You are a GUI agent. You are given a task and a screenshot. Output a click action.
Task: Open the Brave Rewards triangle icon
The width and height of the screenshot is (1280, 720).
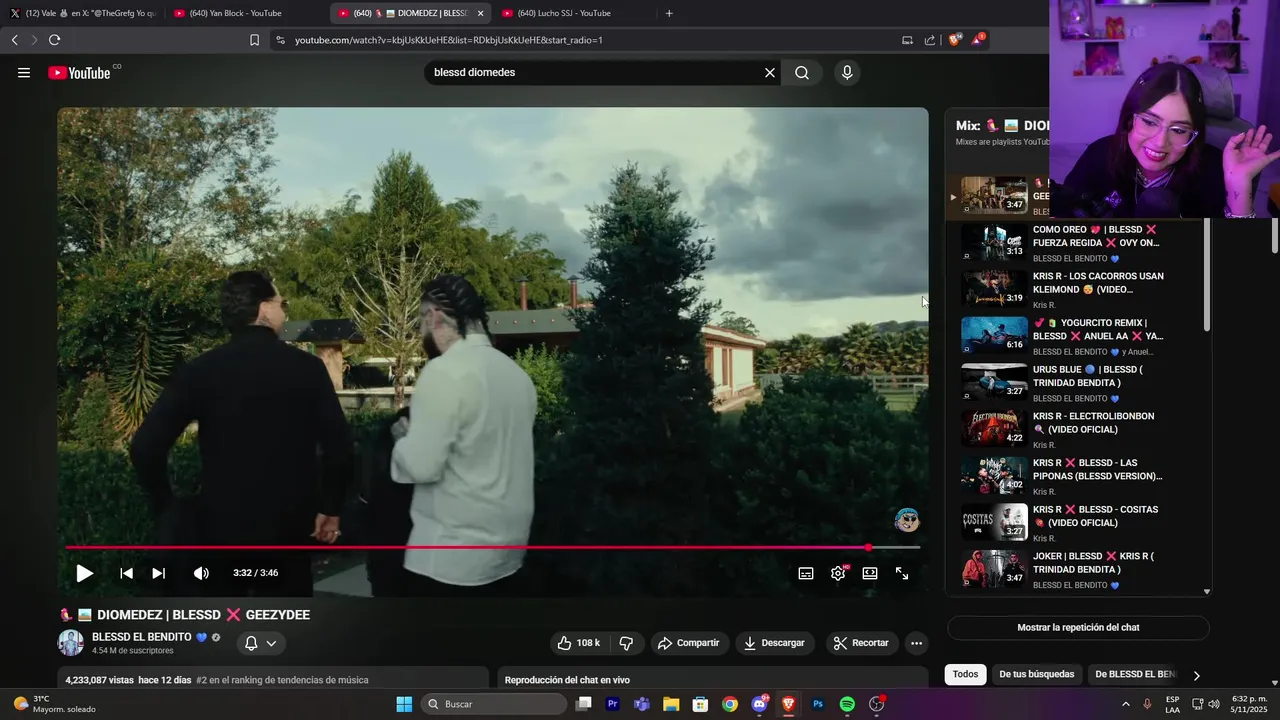tap(978, 40)
